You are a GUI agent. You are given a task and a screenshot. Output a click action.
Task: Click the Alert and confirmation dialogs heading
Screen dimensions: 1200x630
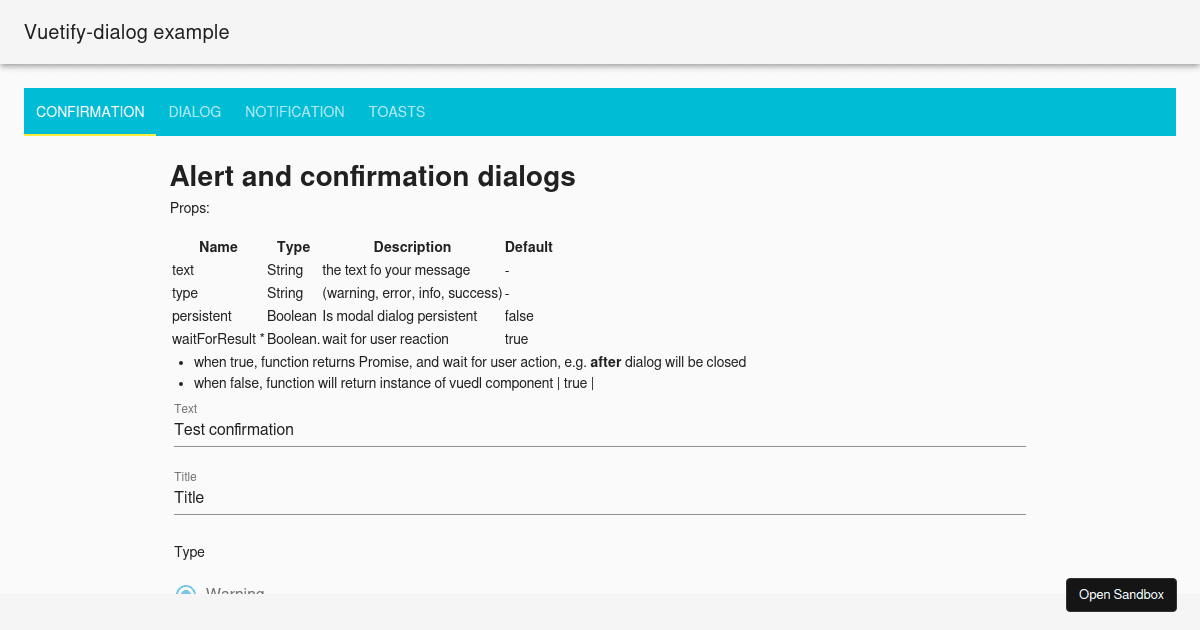tap(372, 176)
